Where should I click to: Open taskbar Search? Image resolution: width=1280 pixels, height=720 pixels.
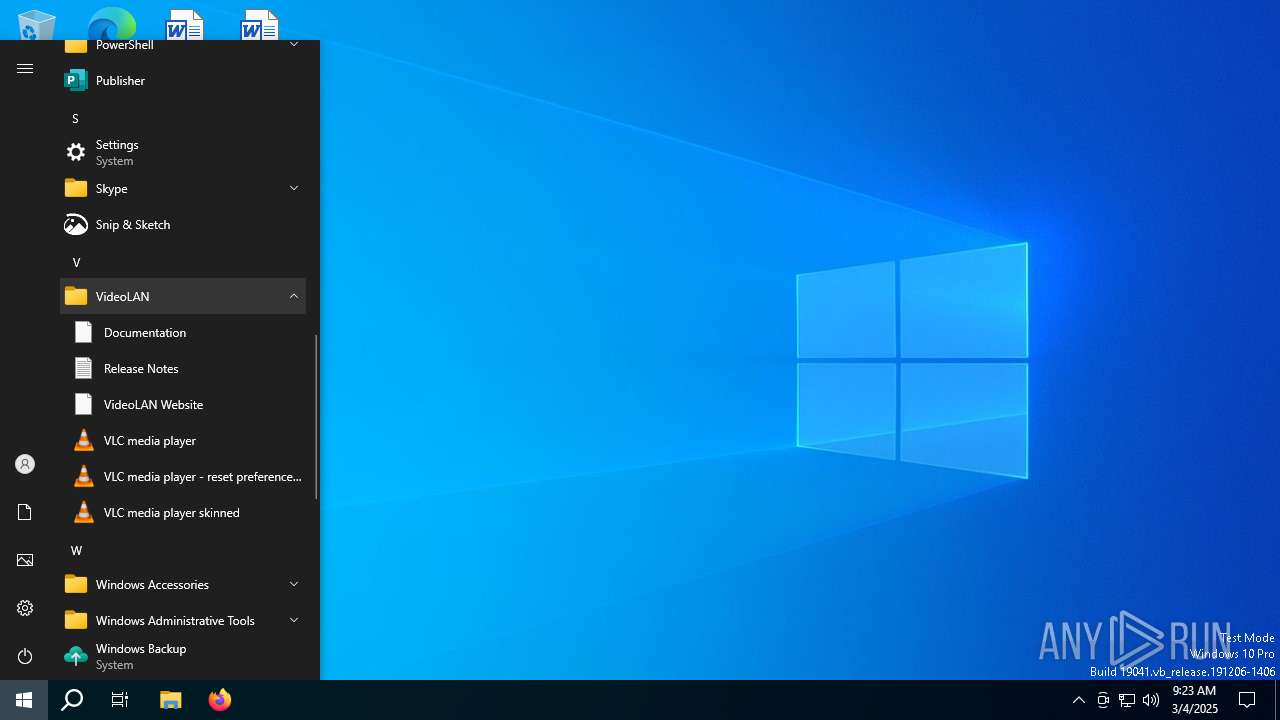pyautogui.click(x=72, y=700)
